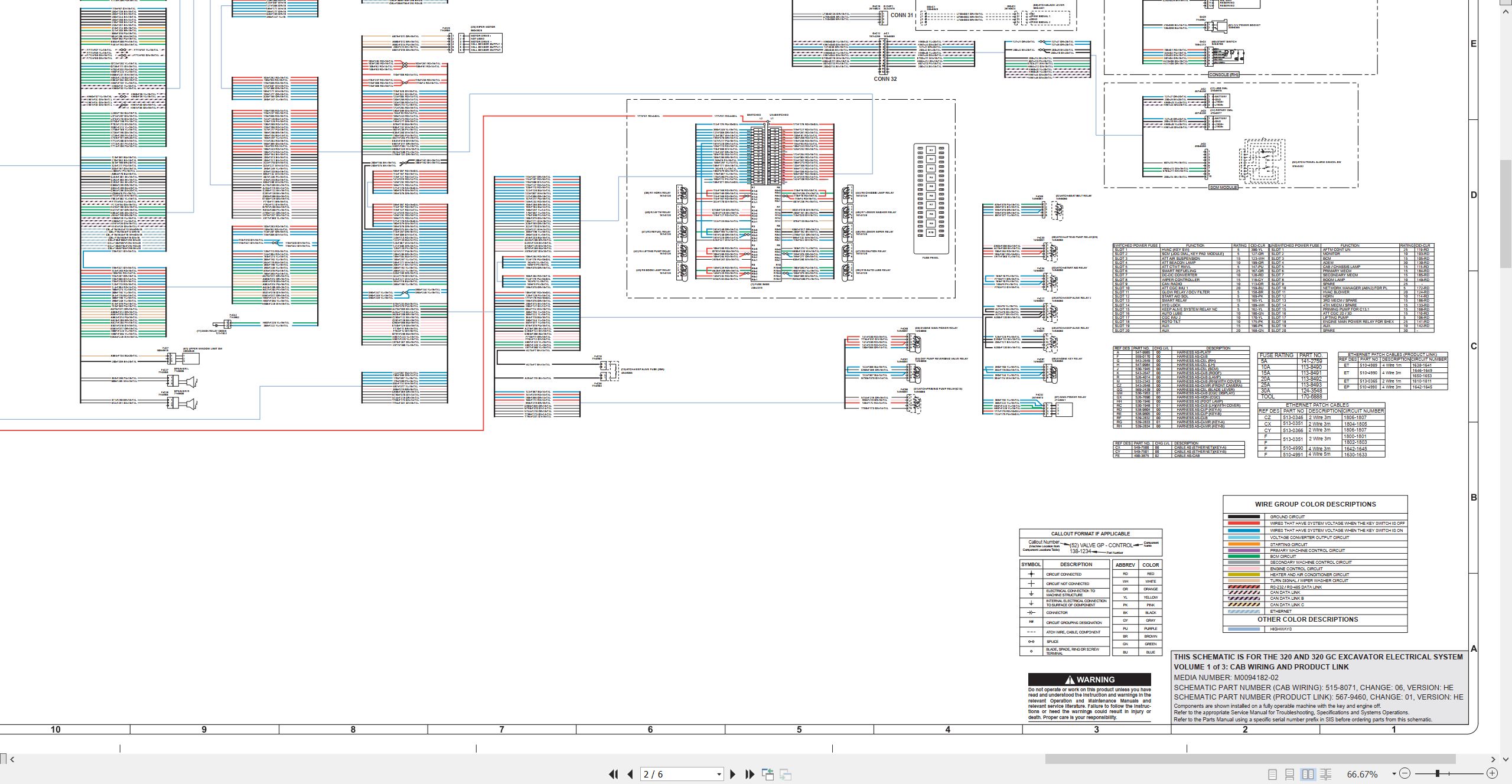Screen dimensions: 1512x784
Task: Click the FUSE RATING table header
Action: point(1276,355)
